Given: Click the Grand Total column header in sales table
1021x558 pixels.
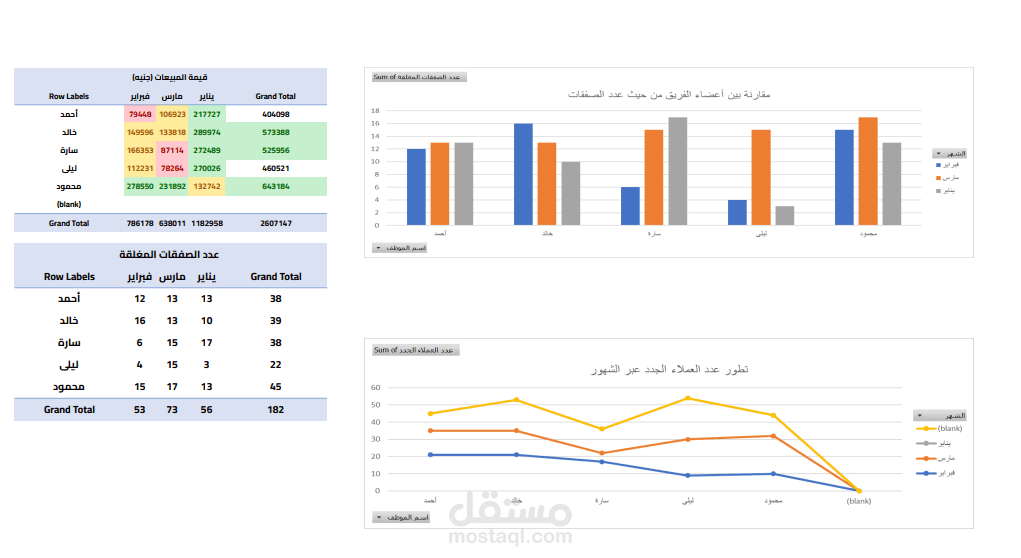Looking at the screenshot, I should click(275, 96).
